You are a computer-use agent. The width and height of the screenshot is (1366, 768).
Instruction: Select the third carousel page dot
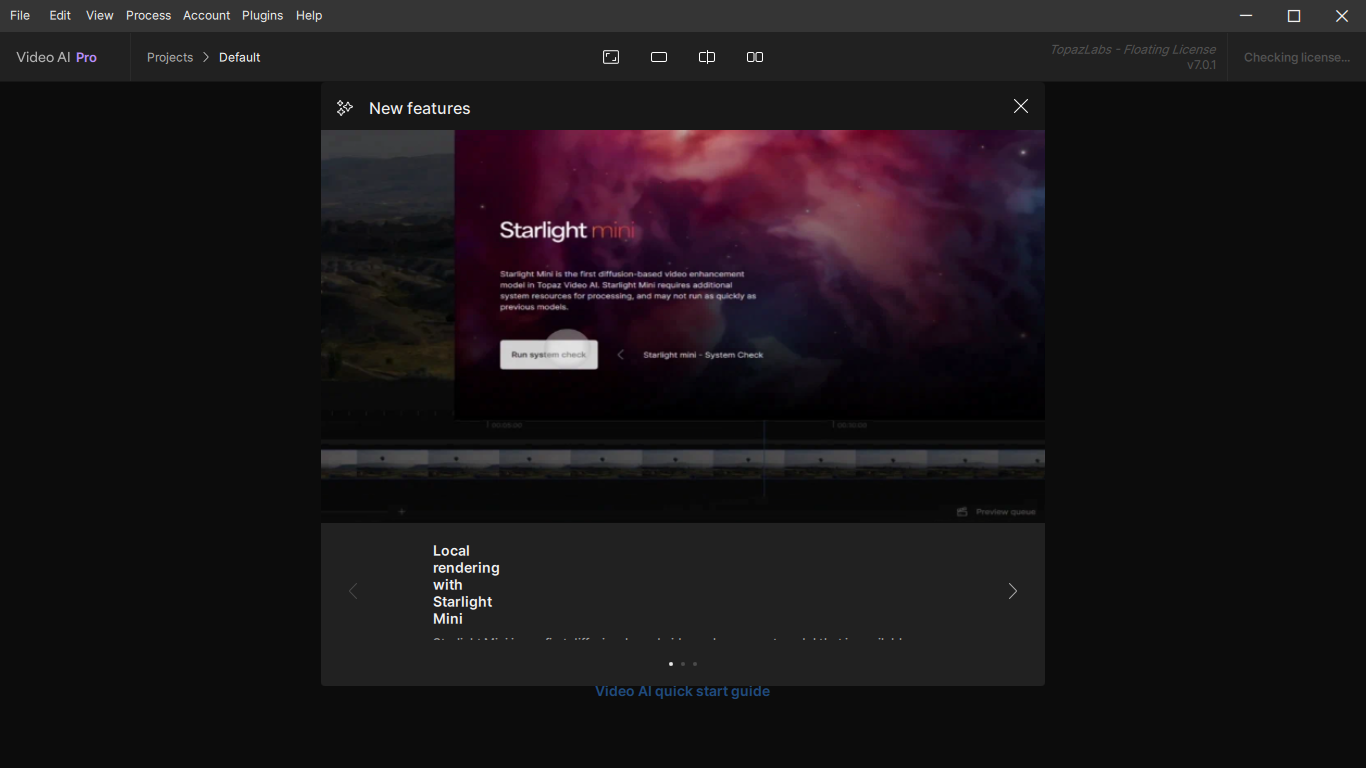pos(695,664)
